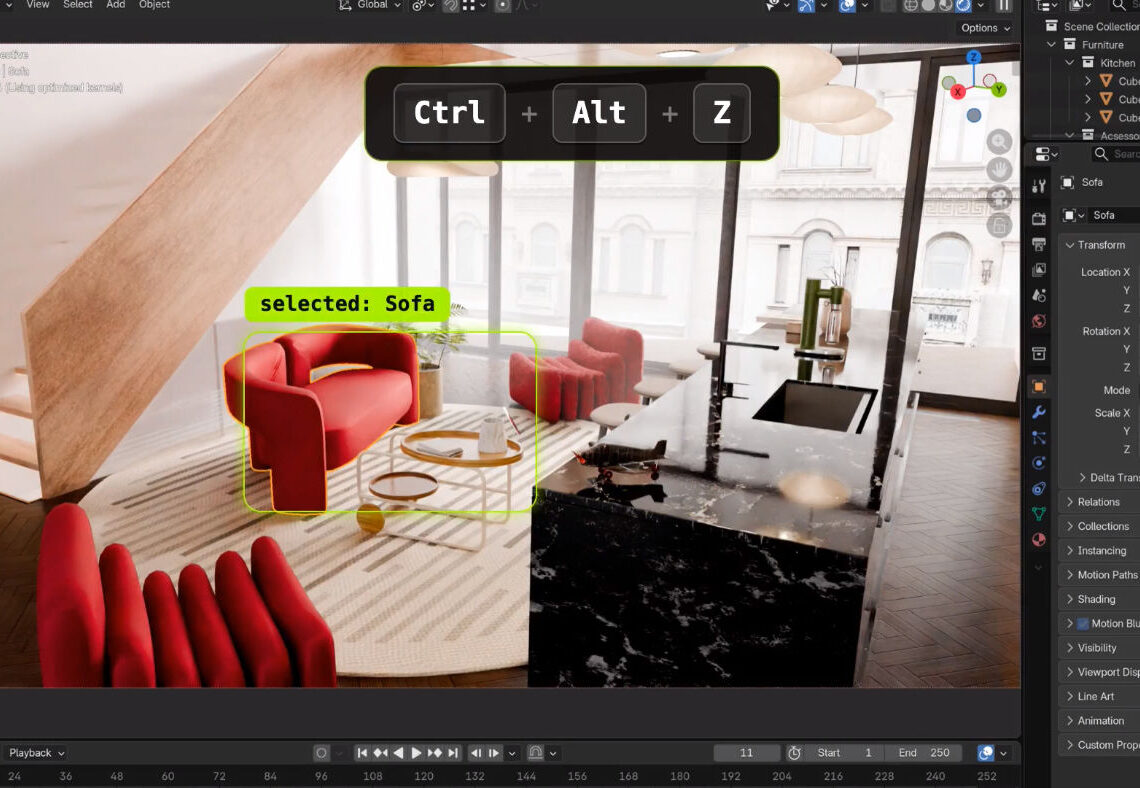Open the viewport Options dropdown
Screen dimensions: 1140x788
pyautogui.click(x=986, y=28)
